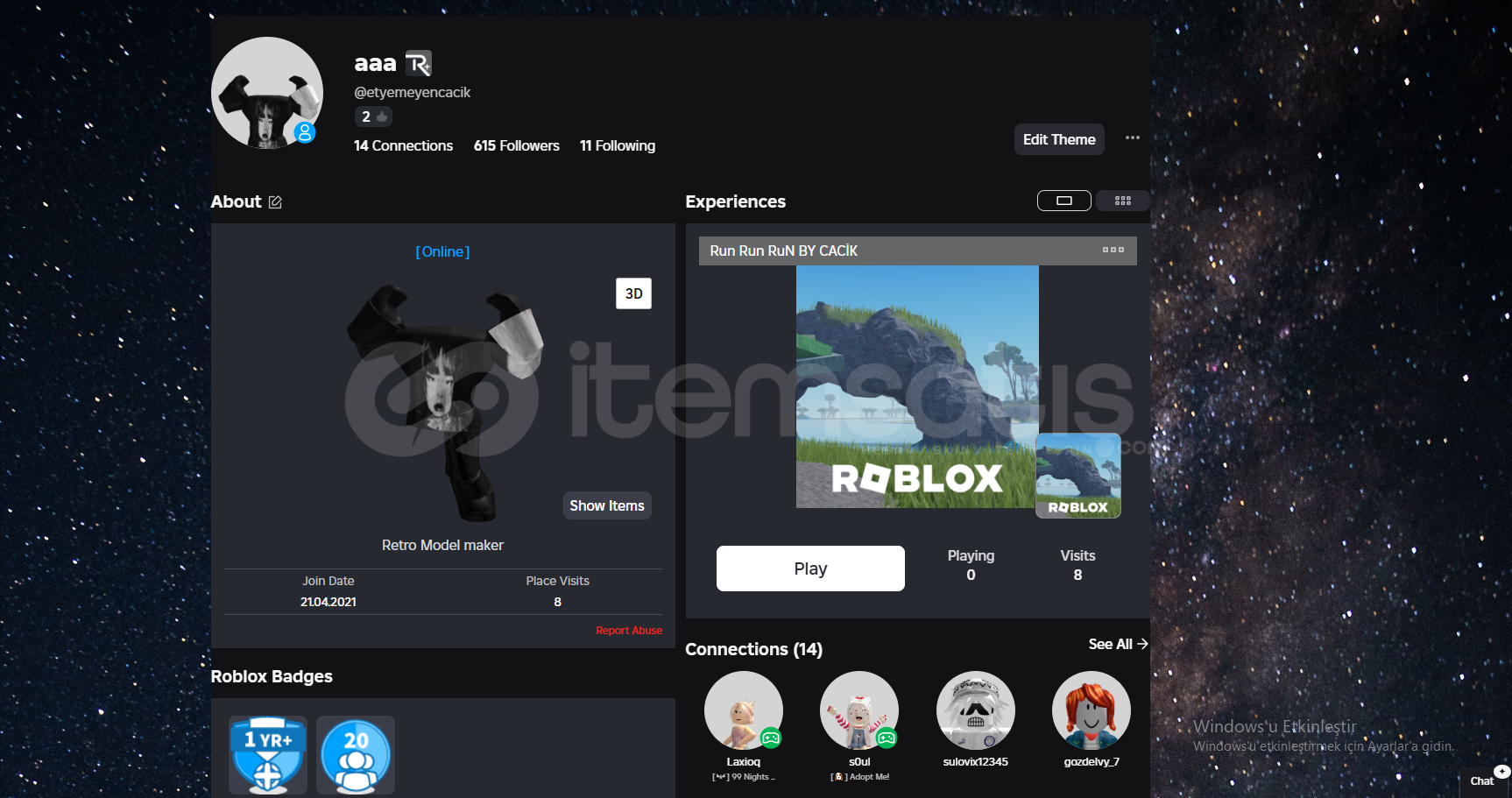Click the large profile avatar picture
Viewport: 1512px width, 798px height.
[x=267, y=93]
